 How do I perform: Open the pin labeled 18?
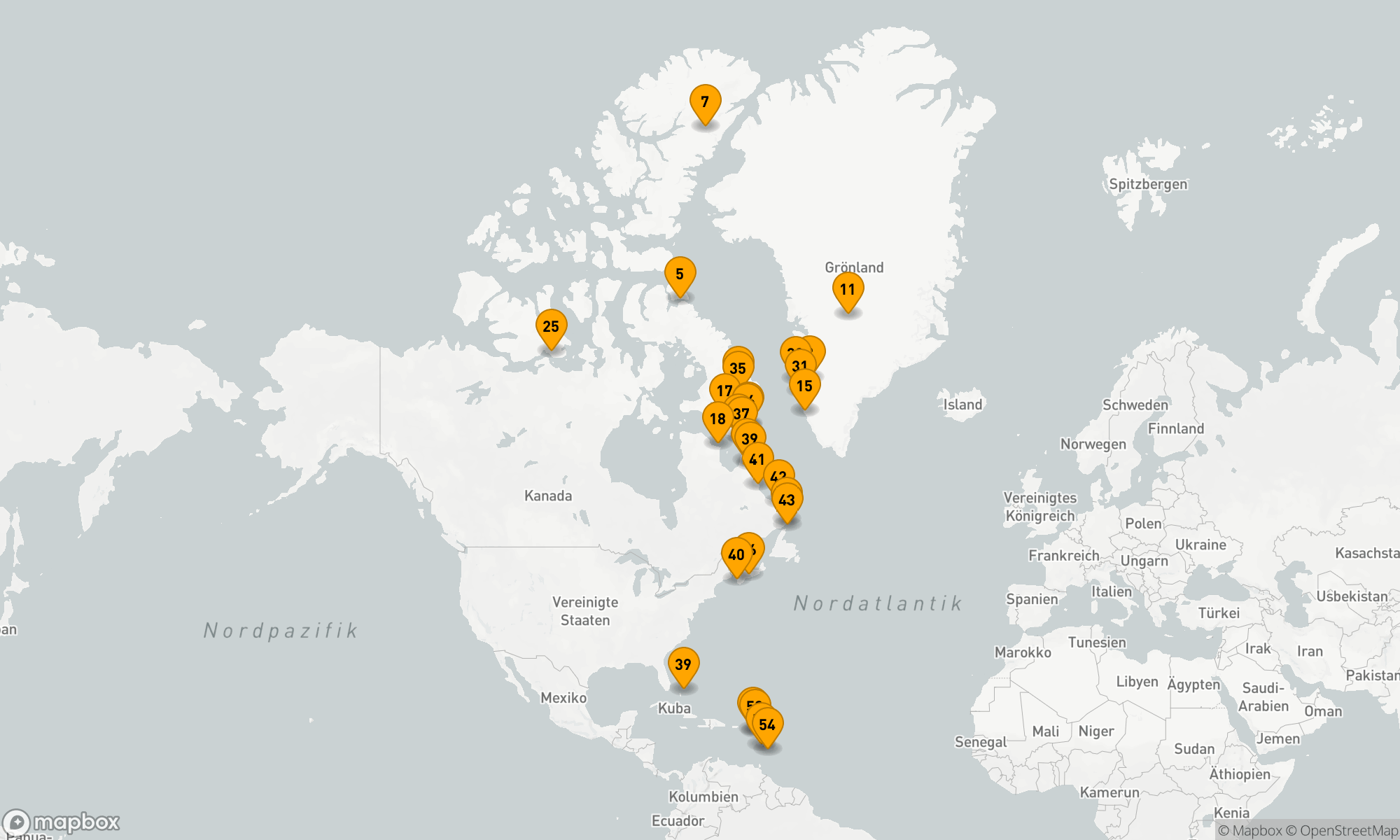tap(717, 419)
